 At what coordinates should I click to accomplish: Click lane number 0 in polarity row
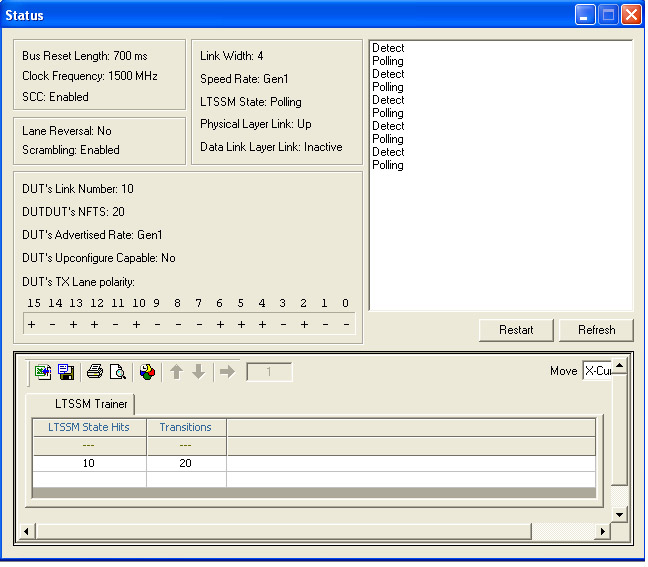point(345,304)
